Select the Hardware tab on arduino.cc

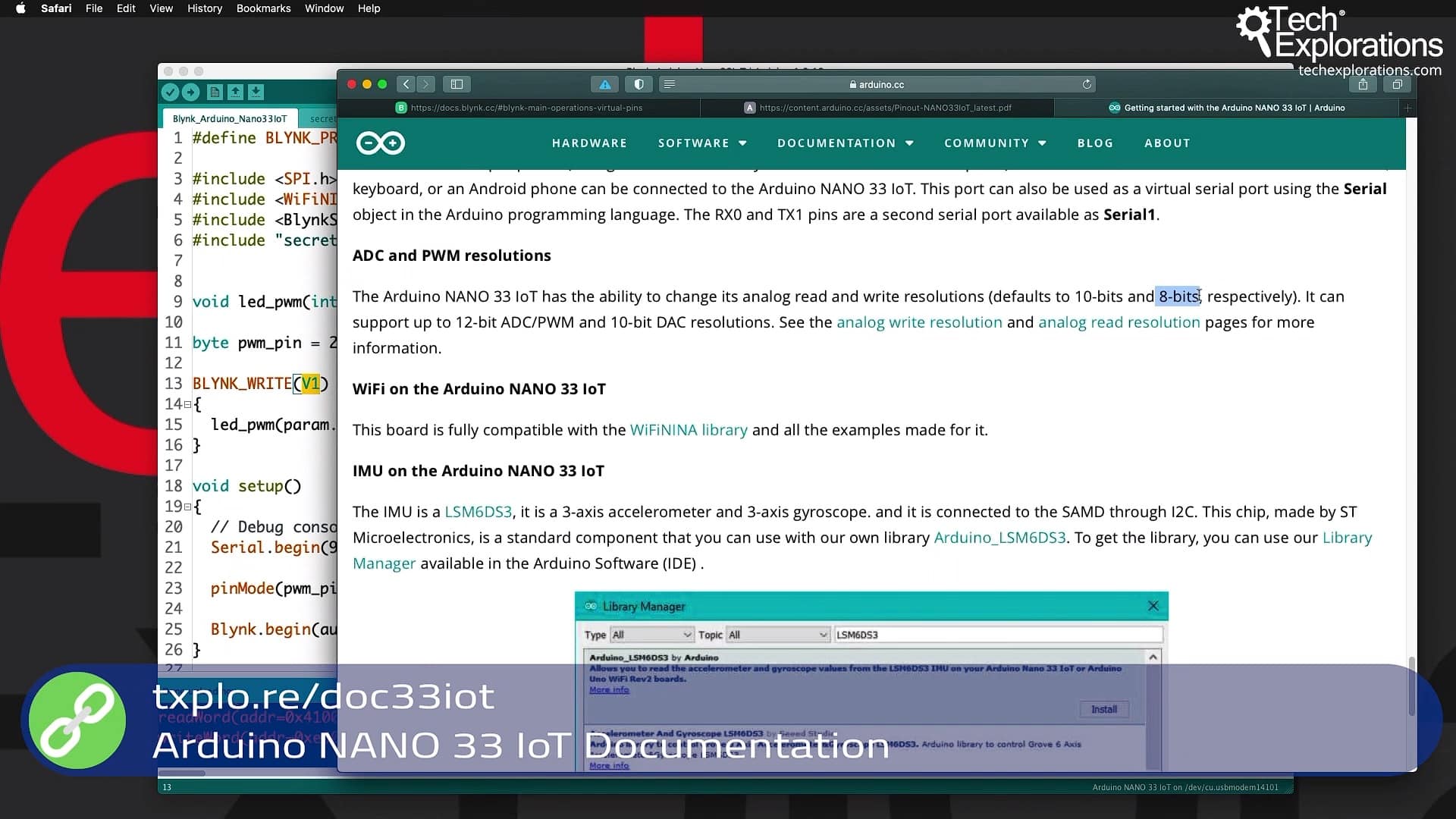(589, 142)
